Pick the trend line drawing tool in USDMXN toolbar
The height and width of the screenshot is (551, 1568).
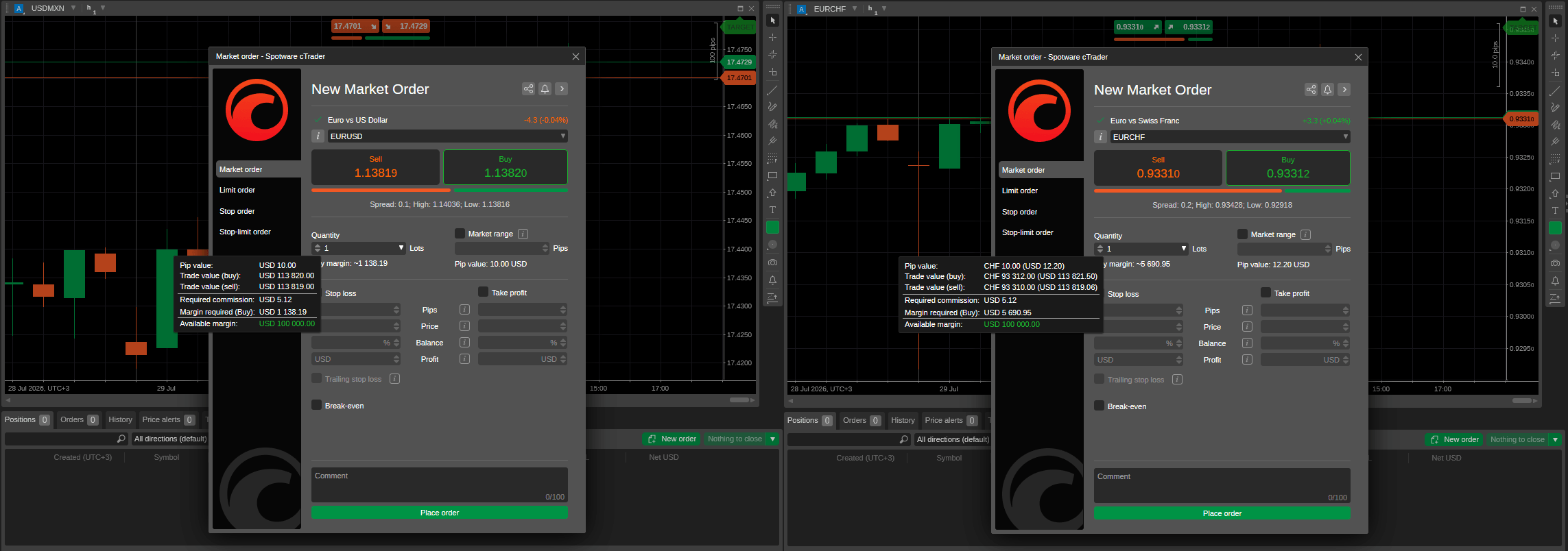[772, 90]
